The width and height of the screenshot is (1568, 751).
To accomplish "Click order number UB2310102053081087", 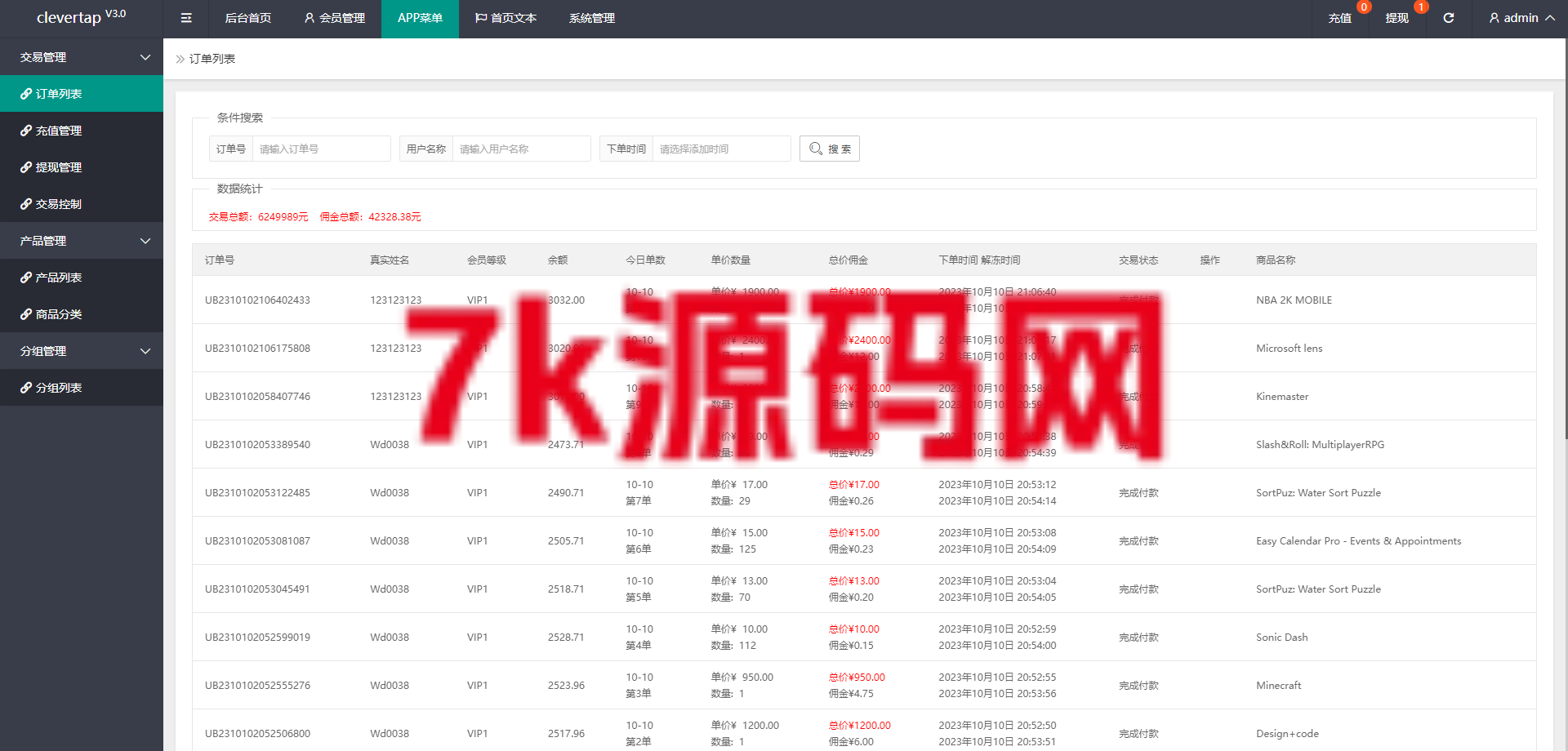I will (257, 541).
